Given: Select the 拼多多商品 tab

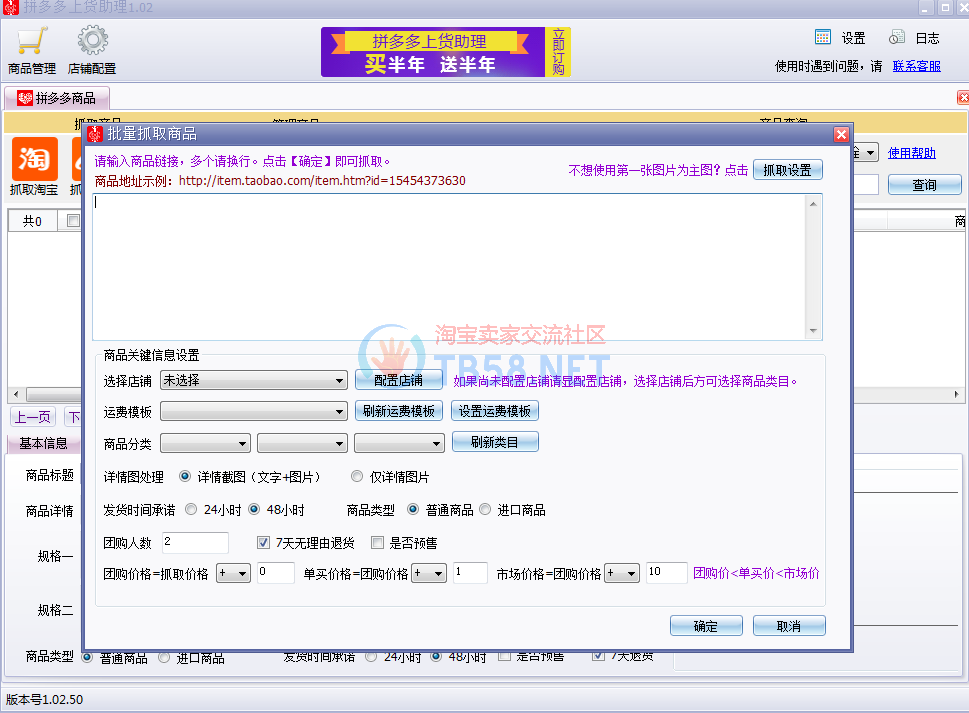Looking at the screenshot, I should click(57, 98).
